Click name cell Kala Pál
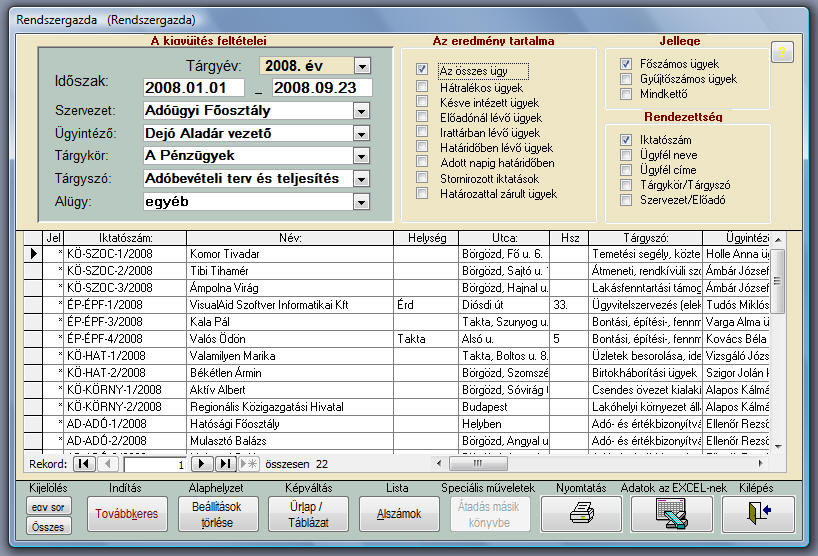This screenshot has height=556, width=818. (290, 322)
